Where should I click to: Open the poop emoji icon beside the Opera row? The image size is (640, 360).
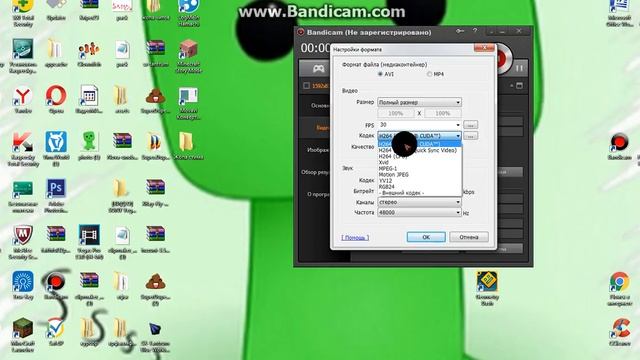click(155, 100)
